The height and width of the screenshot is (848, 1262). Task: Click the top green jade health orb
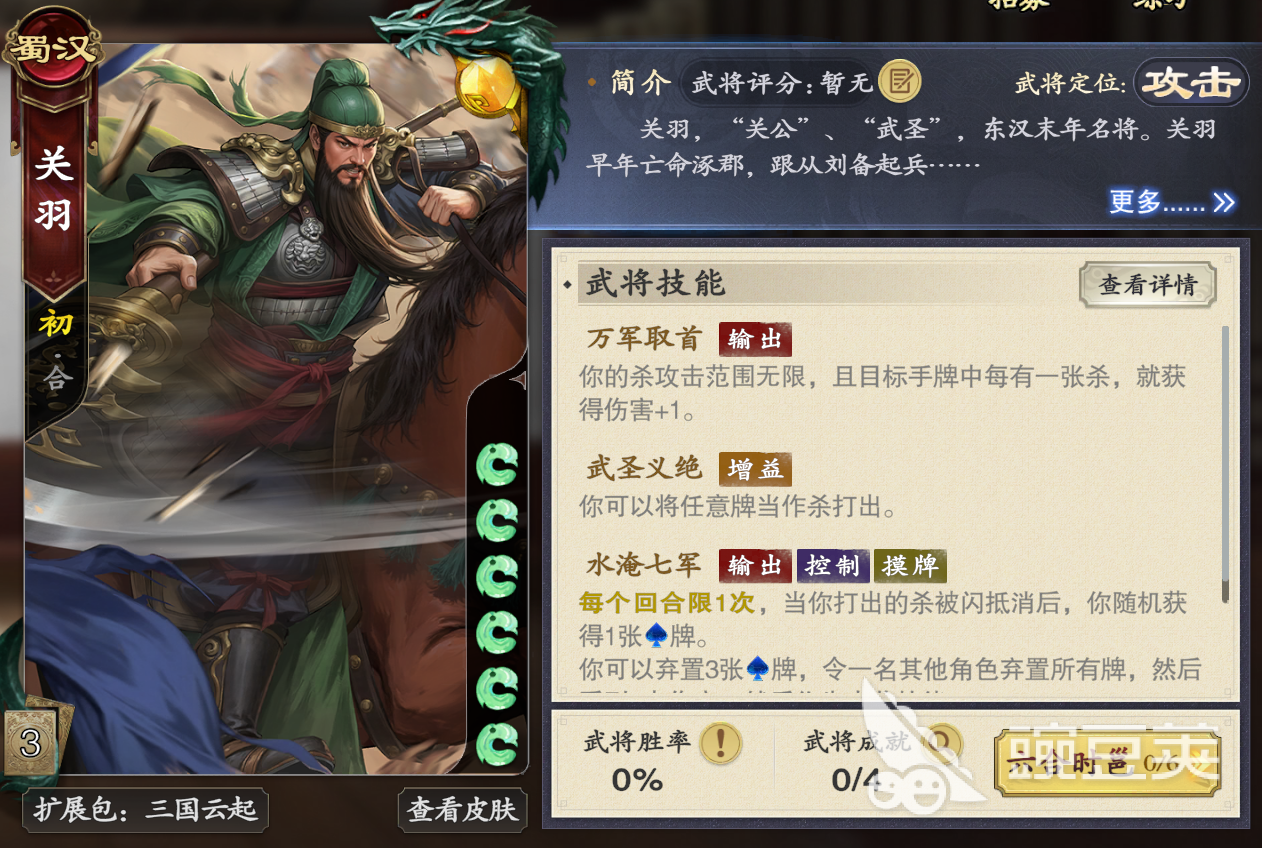(x=497, y=463)
